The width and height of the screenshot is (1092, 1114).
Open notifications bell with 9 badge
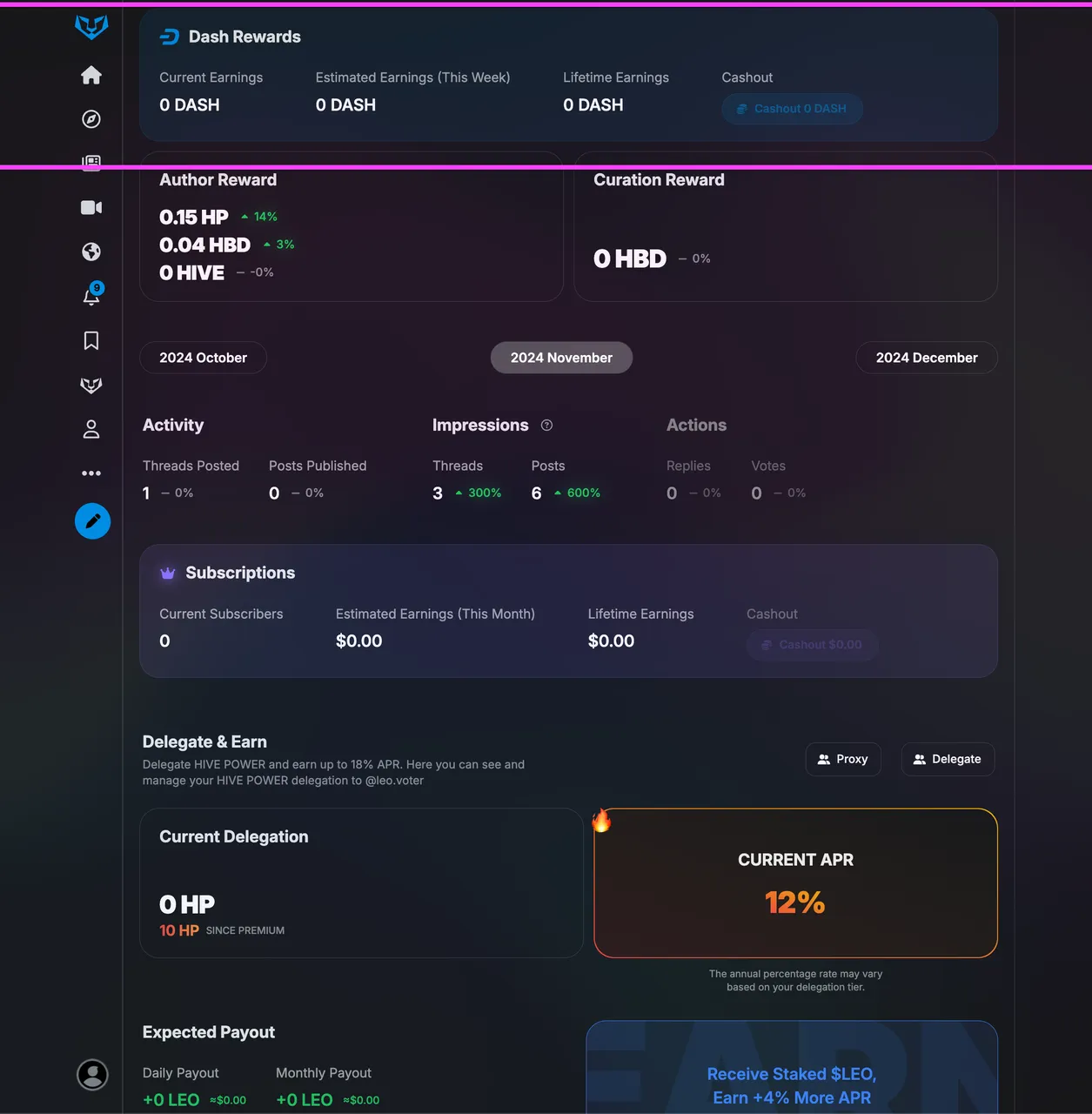point(92,294)
